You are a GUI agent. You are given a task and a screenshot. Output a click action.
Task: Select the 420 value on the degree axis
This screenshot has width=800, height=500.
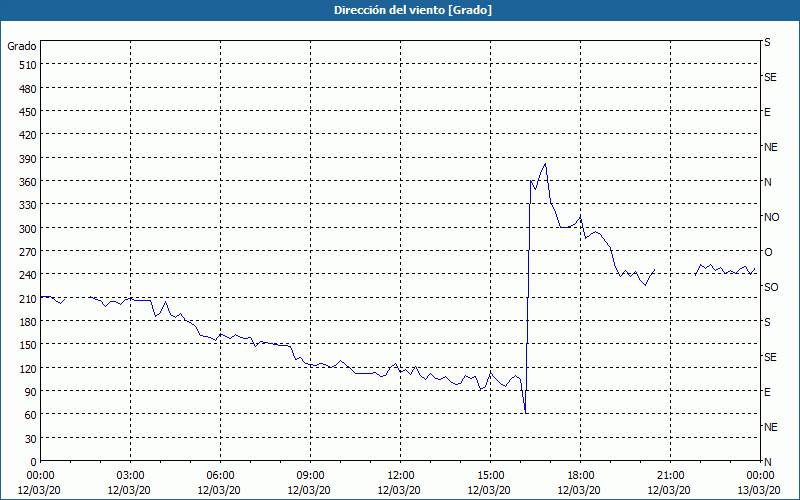28,135
